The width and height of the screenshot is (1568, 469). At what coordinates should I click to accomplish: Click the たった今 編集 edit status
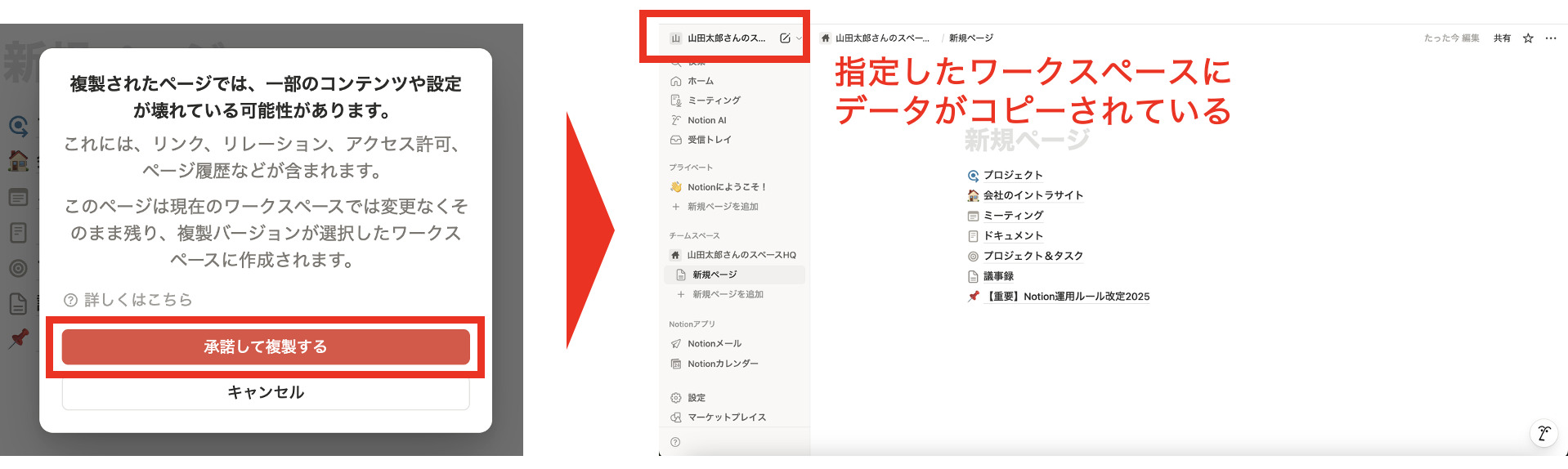1451,38
